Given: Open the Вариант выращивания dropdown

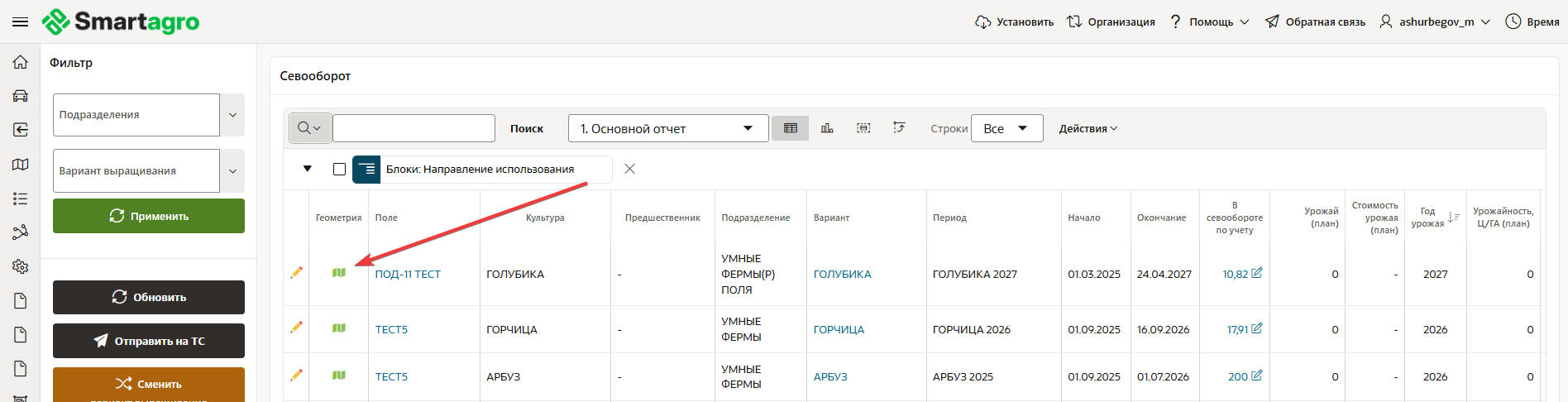Looking at the screenshot, I should [x=232, y=171].
